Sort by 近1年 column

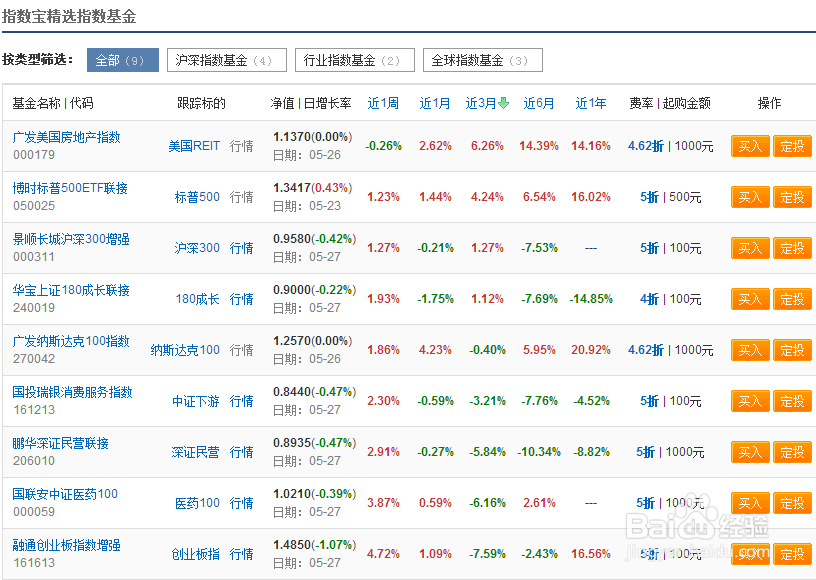point(591,103)
